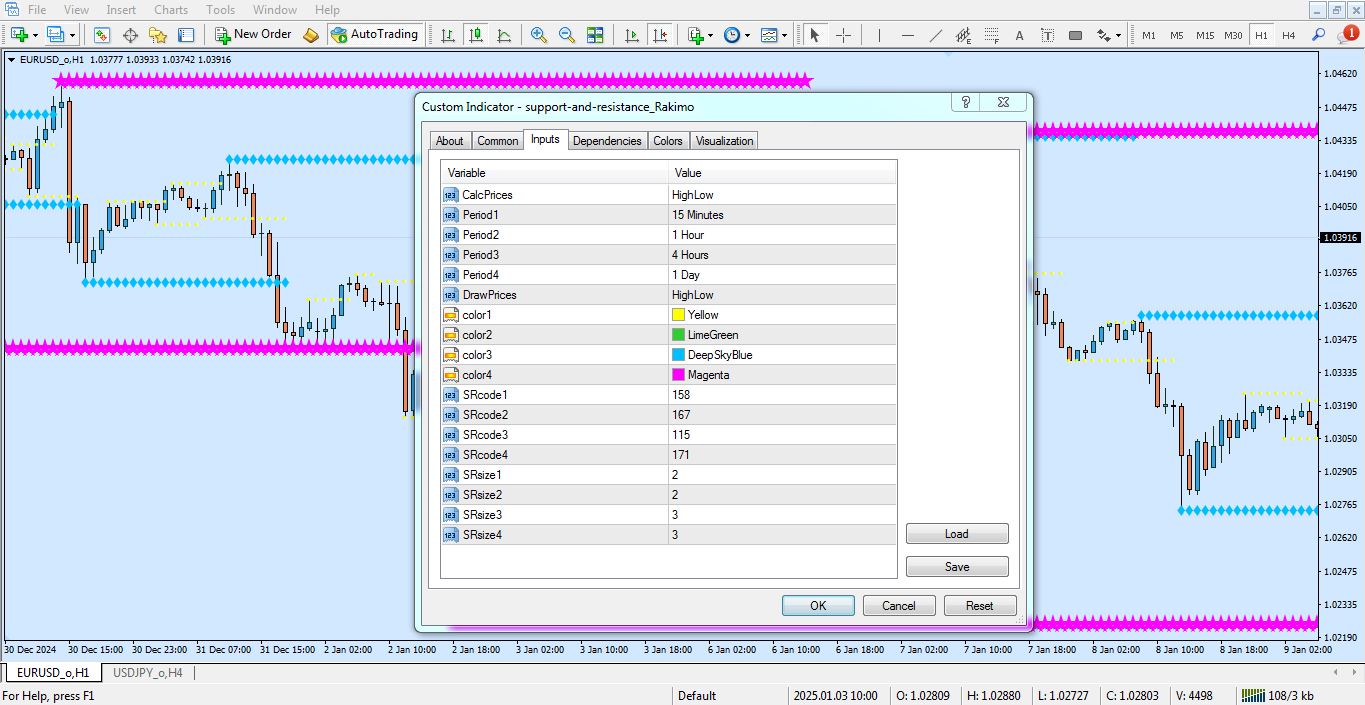This screenshot has width=1365, height=705.
Task: Open the Charts menu
Action: pos(170,9)
